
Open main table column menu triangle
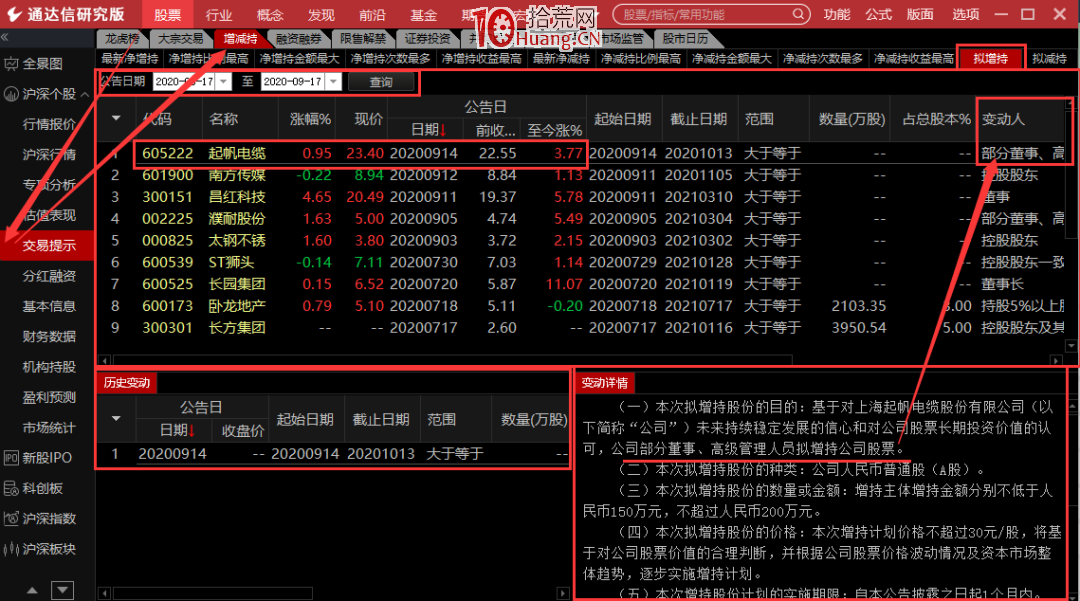pyautogui.click(x=116, y=118)
